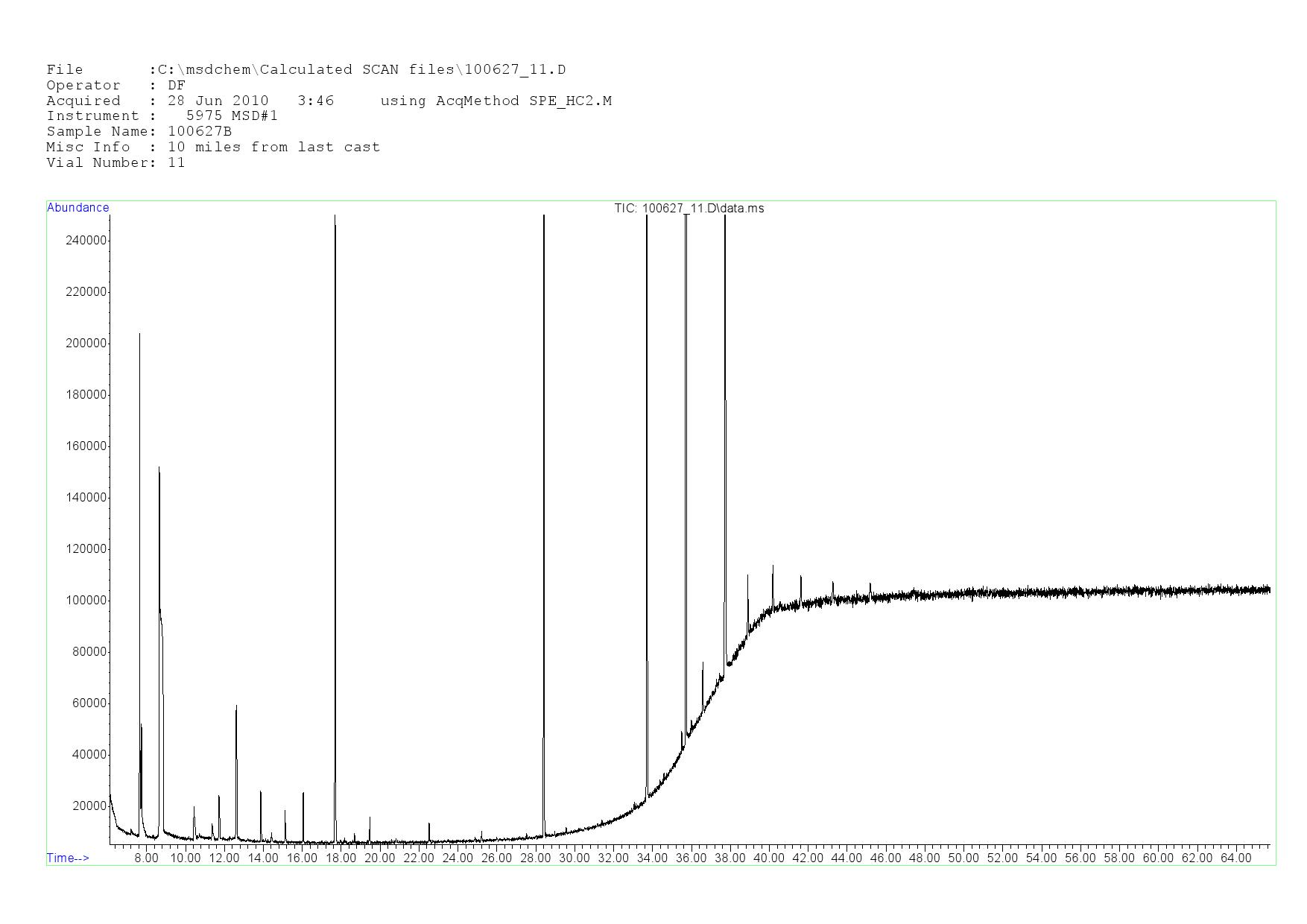Select the Misc Info header line
1307x924 pixels.
(x=213, y=147)
